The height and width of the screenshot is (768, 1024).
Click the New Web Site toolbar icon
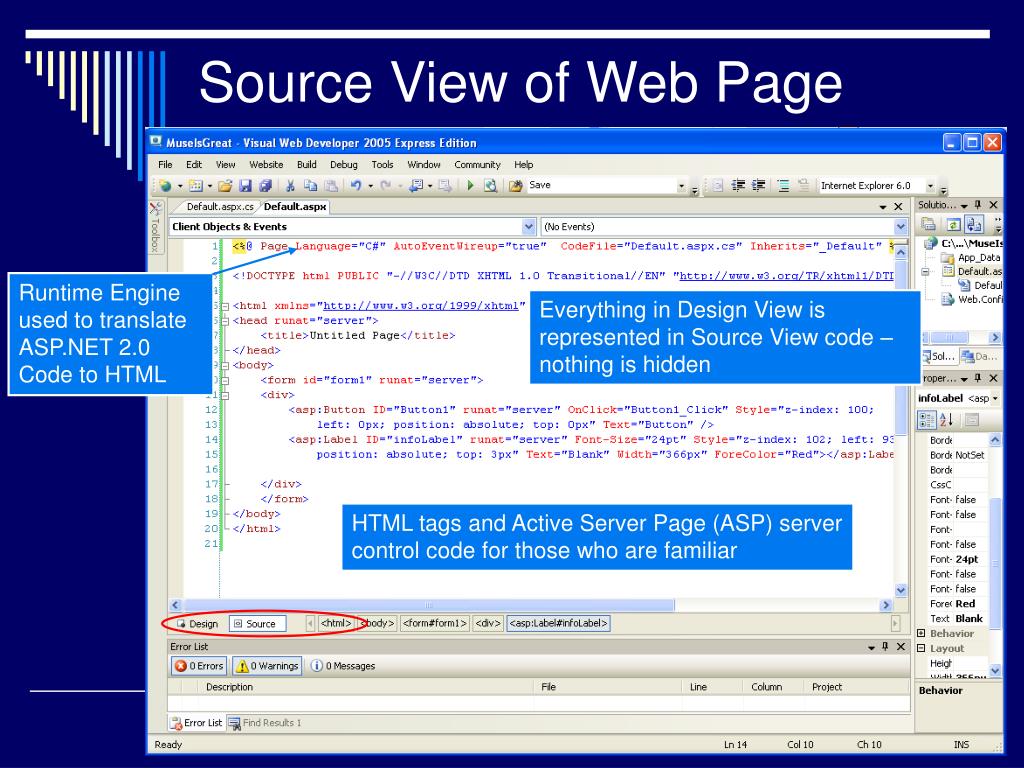click(x=166, y=186)
